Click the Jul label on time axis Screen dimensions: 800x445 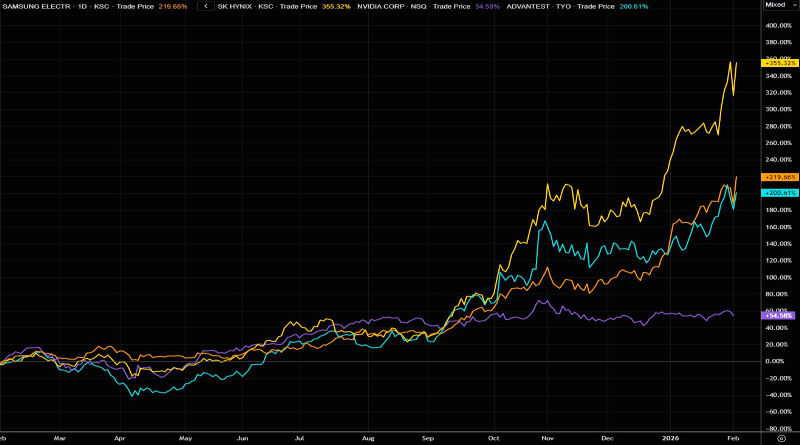click(x=300, y=438)
